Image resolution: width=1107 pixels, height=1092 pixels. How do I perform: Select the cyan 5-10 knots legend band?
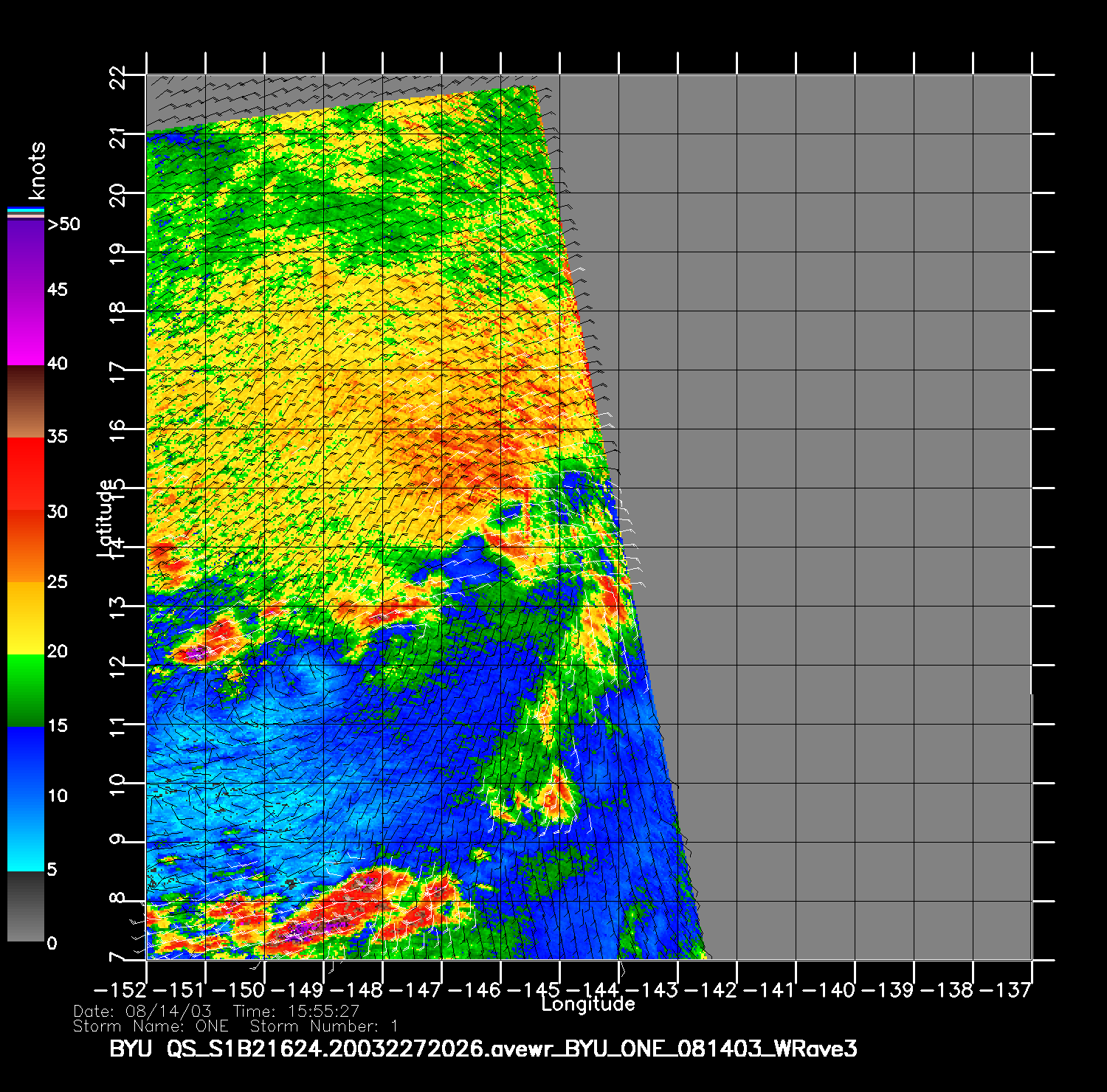click(x=26, y=834)
